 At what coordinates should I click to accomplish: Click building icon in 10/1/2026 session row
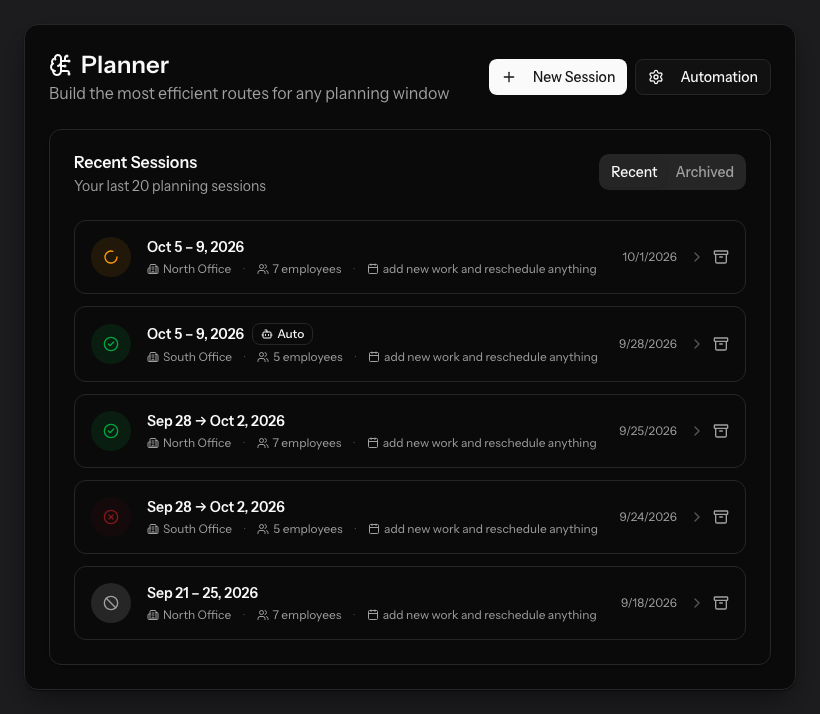point(153,269)
